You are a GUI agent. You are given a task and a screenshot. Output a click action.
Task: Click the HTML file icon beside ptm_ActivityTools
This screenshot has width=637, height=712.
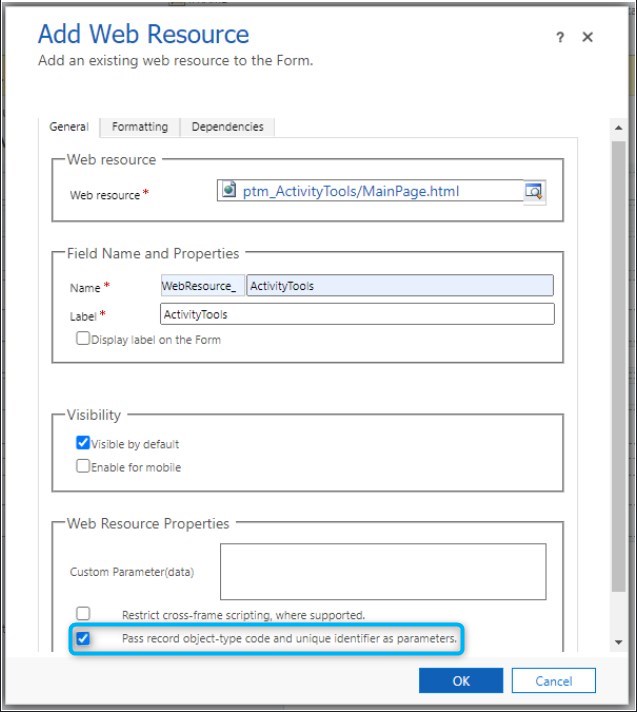click(x=229, y=190)
